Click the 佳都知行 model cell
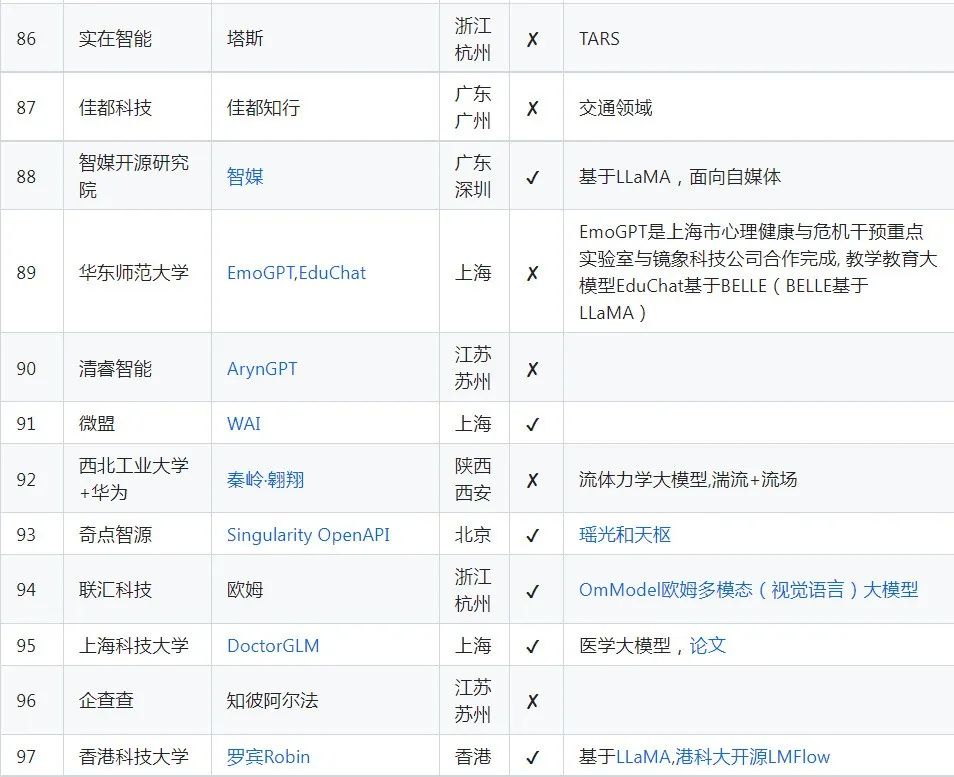 pyautogui.click(x=325, y=107)
